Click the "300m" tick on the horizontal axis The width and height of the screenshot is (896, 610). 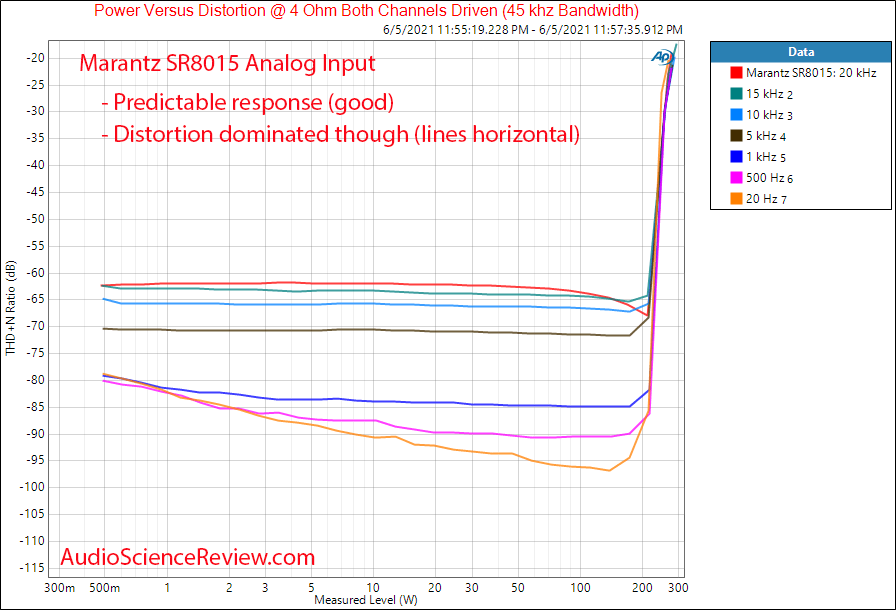click(x=59, y=588)
